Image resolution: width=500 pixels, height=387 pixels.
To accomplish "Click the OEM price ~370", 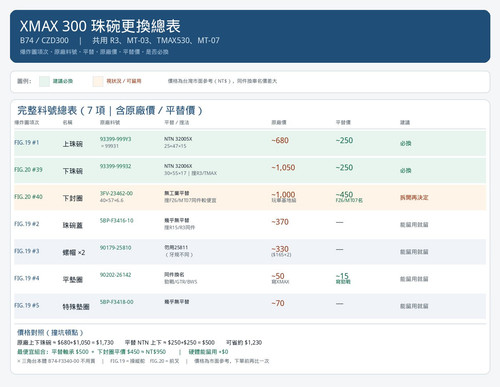I will click(280, 222).
